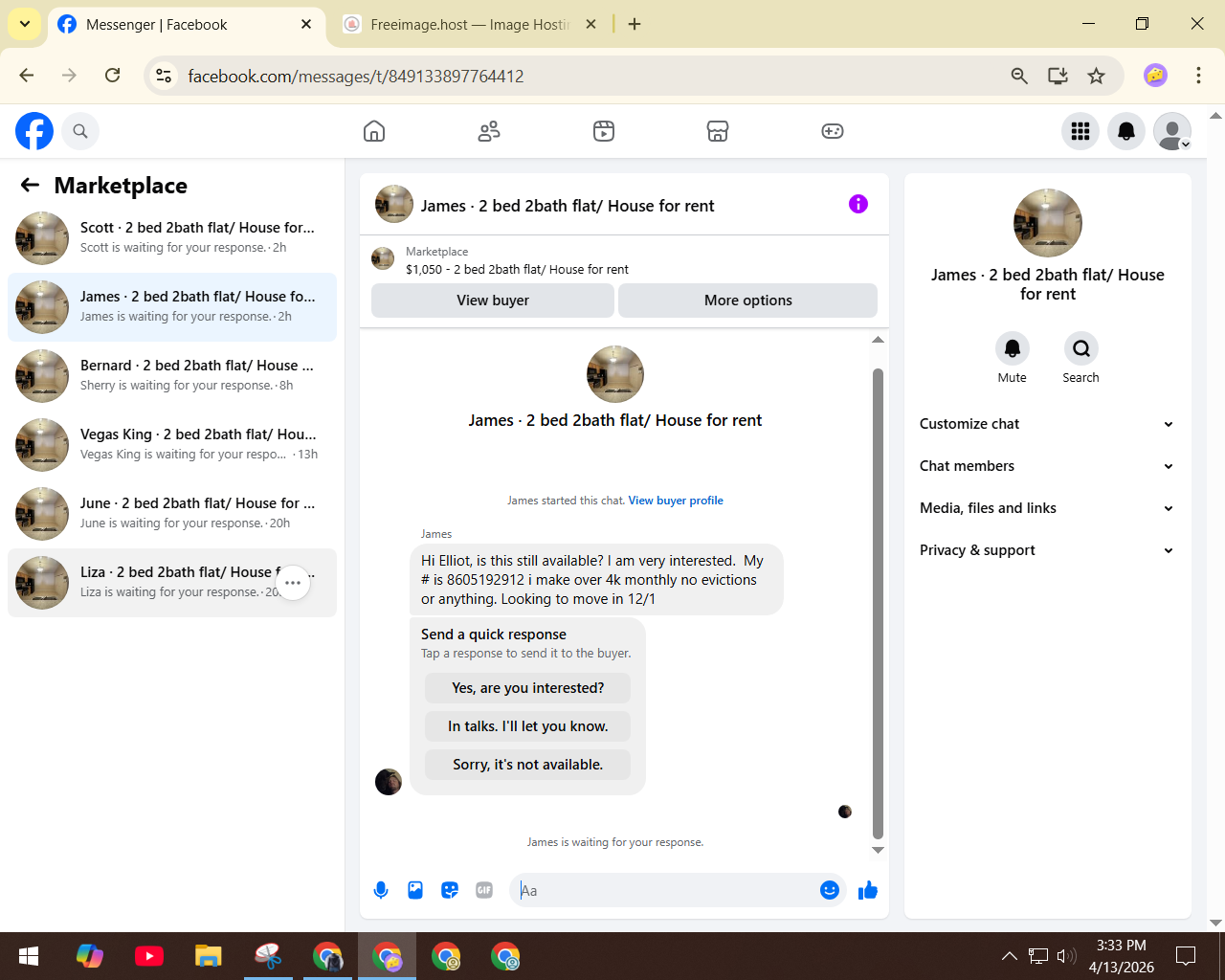Image resolution: width=1225 pixels, height=980 pixels.
Task: Open Liza's conversation in the list
Action: [172, 583]
